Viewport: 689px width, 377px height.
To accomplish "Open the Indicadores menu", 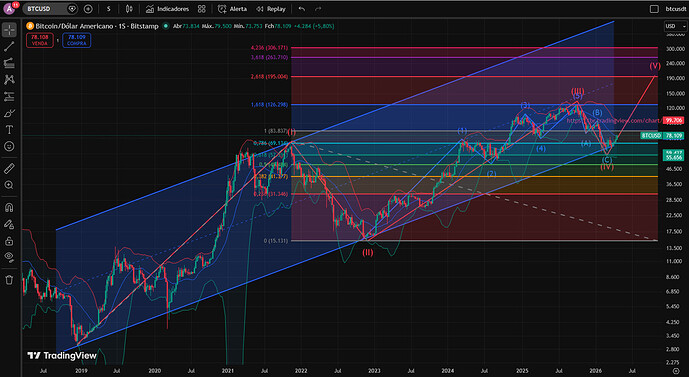I will click(167, 9).
